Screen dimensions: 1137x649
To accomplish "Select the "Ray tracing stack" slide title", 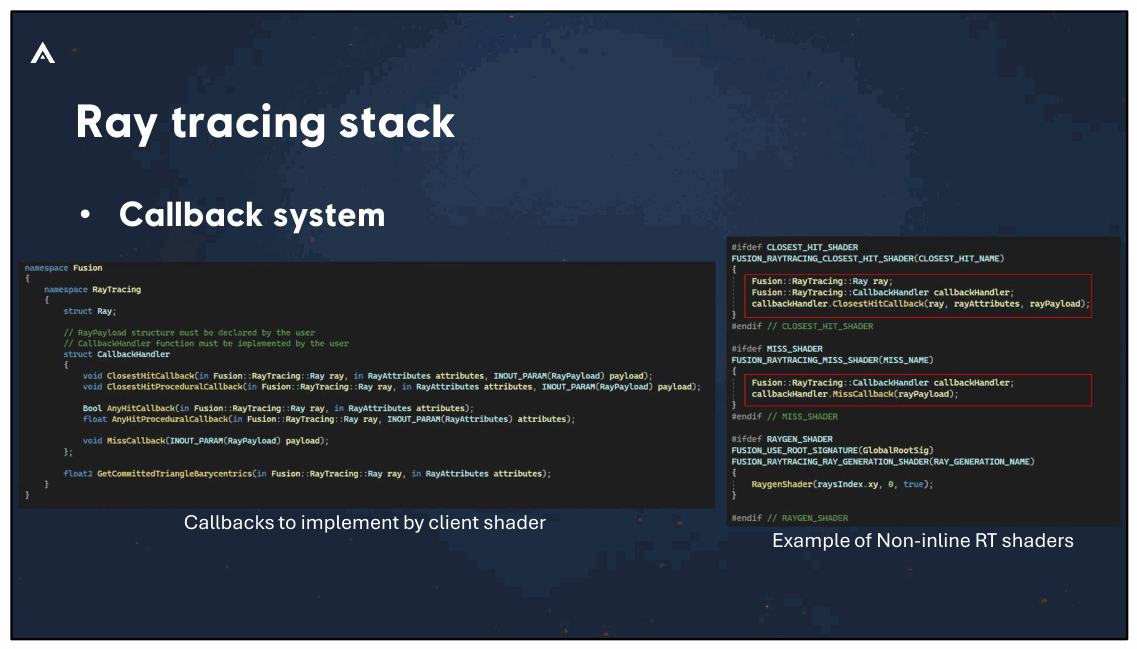I will pyautogui.click(x=265, y=122).
